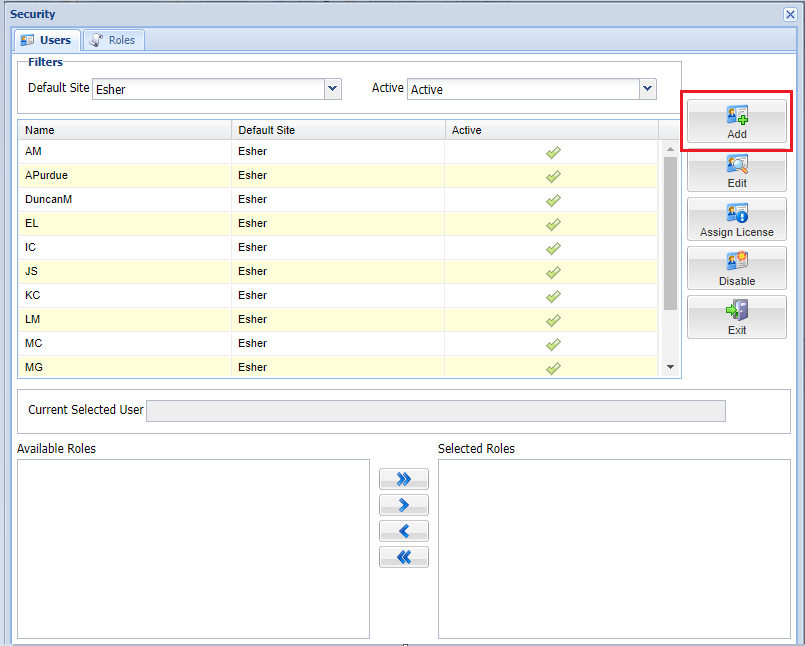Viewport: 805px width, 646px height.
Task: Click active checkmark in MG row
Action: point(553,368)
